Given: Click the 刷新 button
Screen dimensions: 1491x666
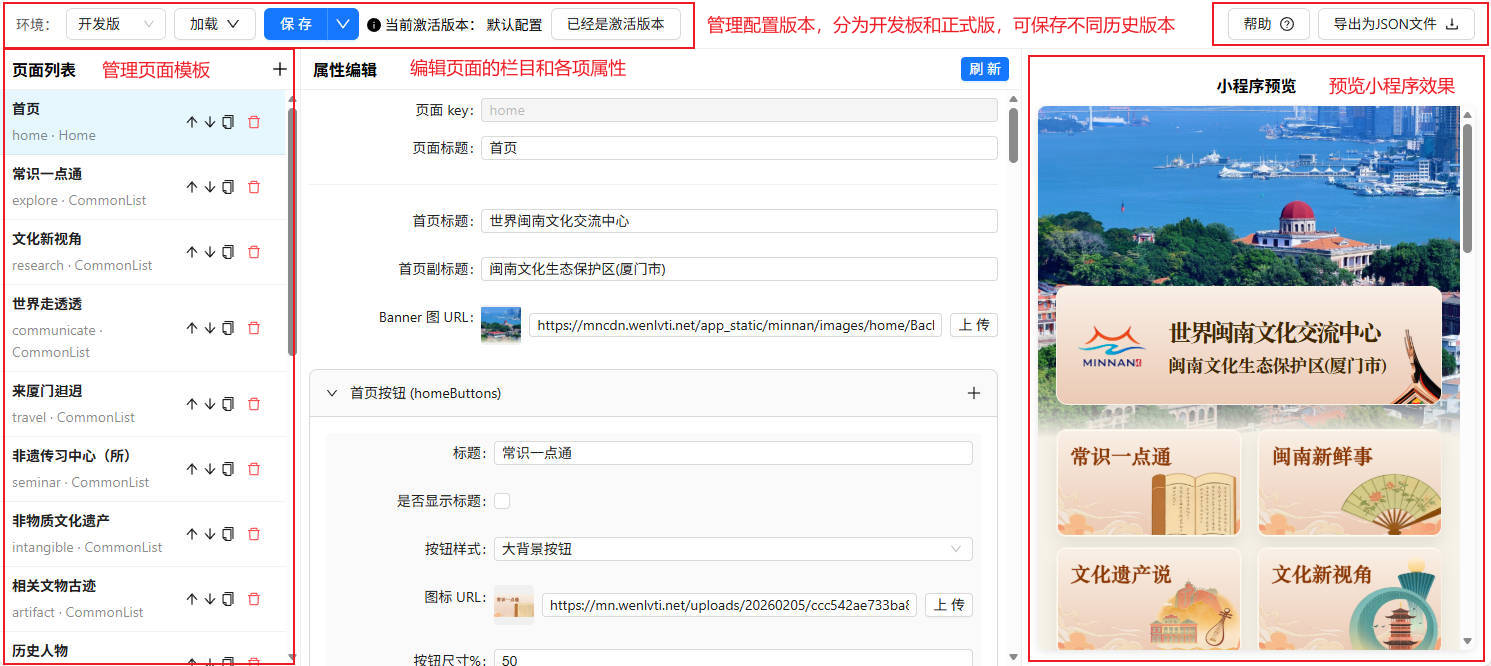Looking at the screenshot, I should (x=984, y=69).
